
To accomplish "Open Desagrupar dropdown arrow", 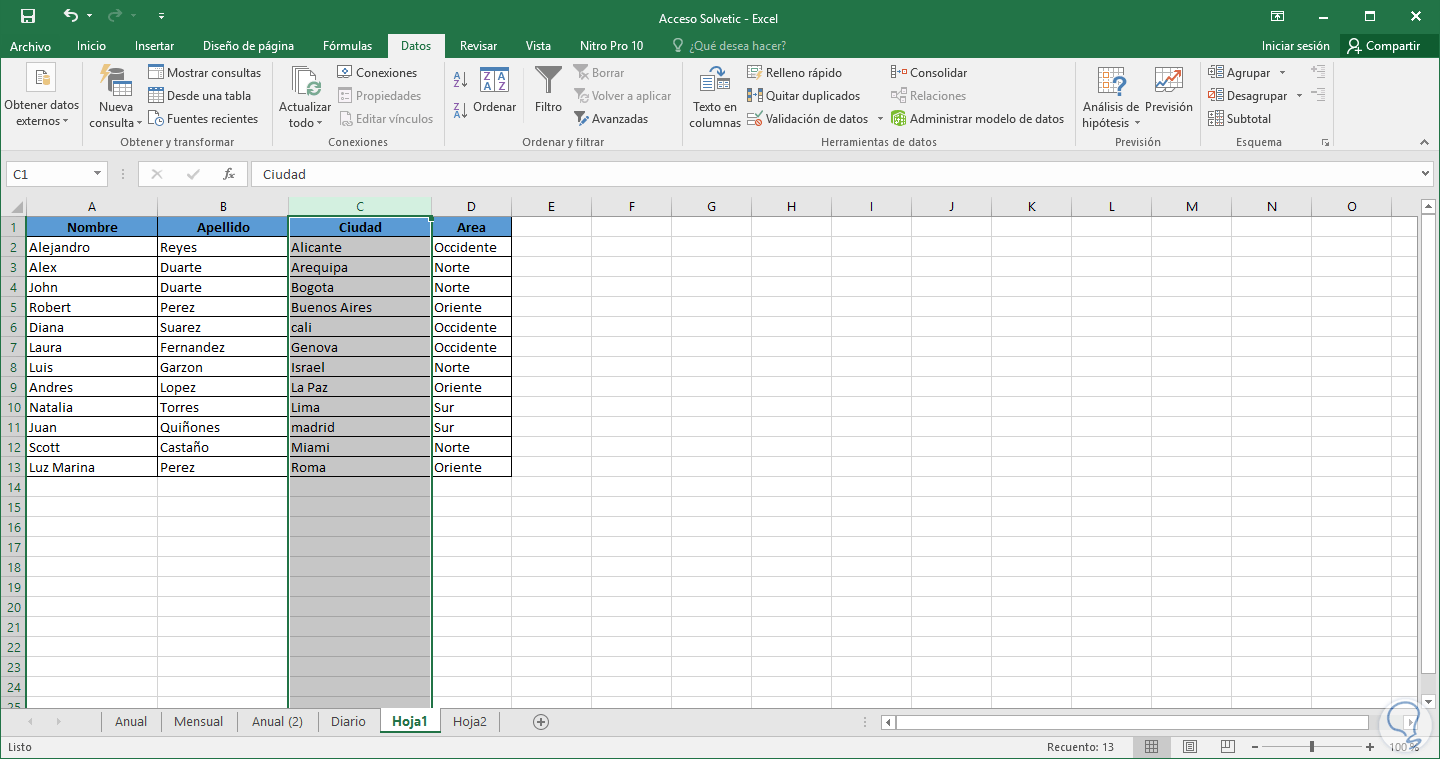I will coord(1299,95).
